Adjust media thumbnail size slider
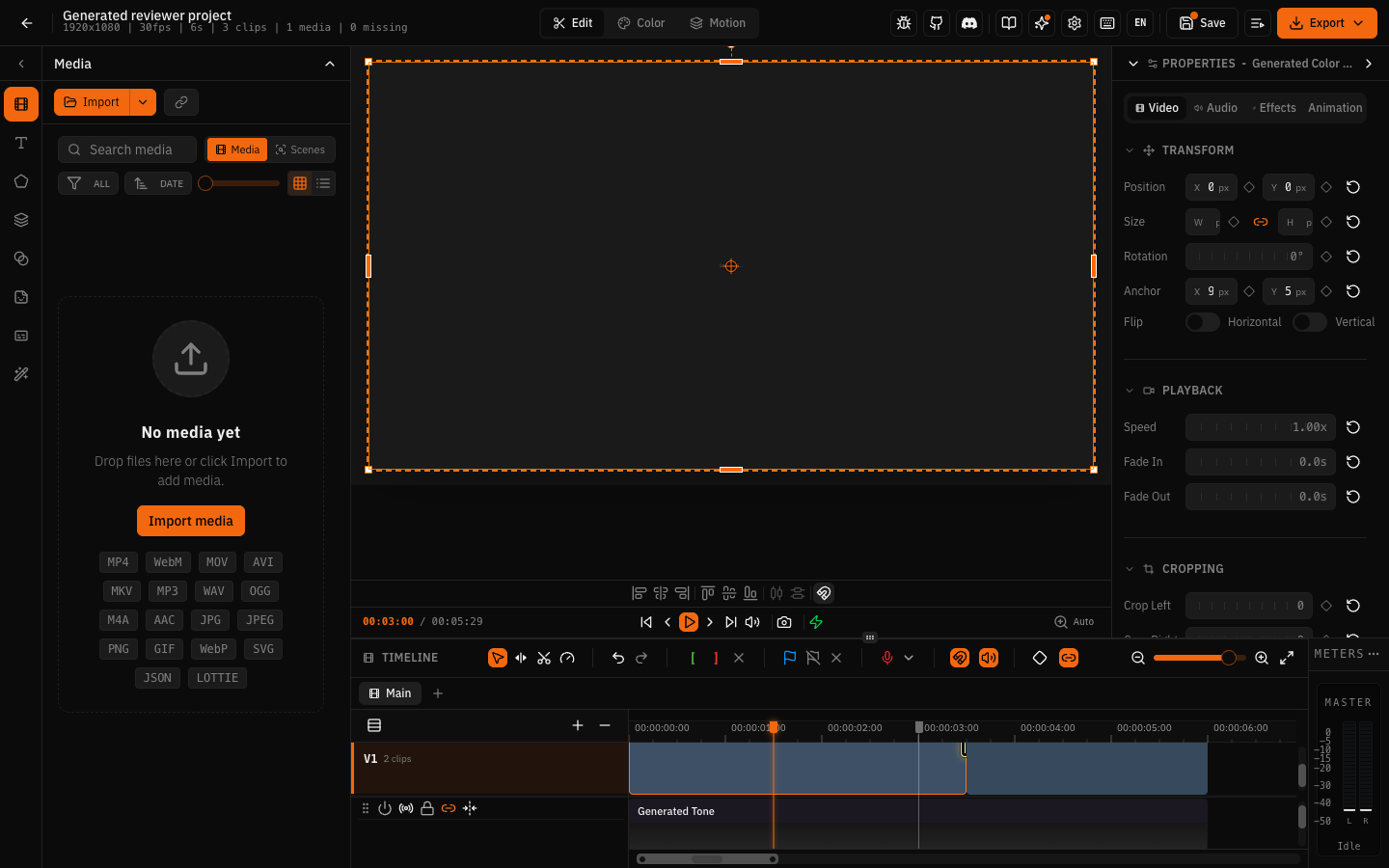Screen dimensions: 1389x868 pos(239,183)
